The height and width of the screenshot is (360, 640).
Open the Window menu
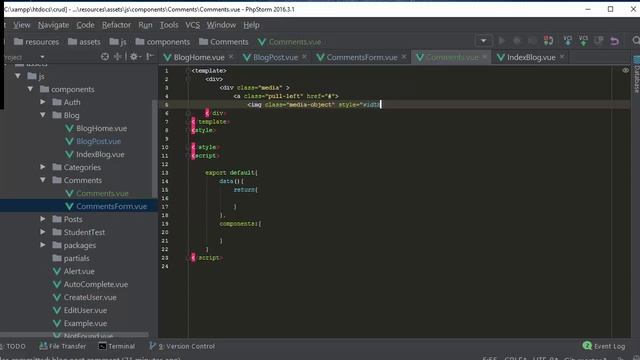(221, 25)
